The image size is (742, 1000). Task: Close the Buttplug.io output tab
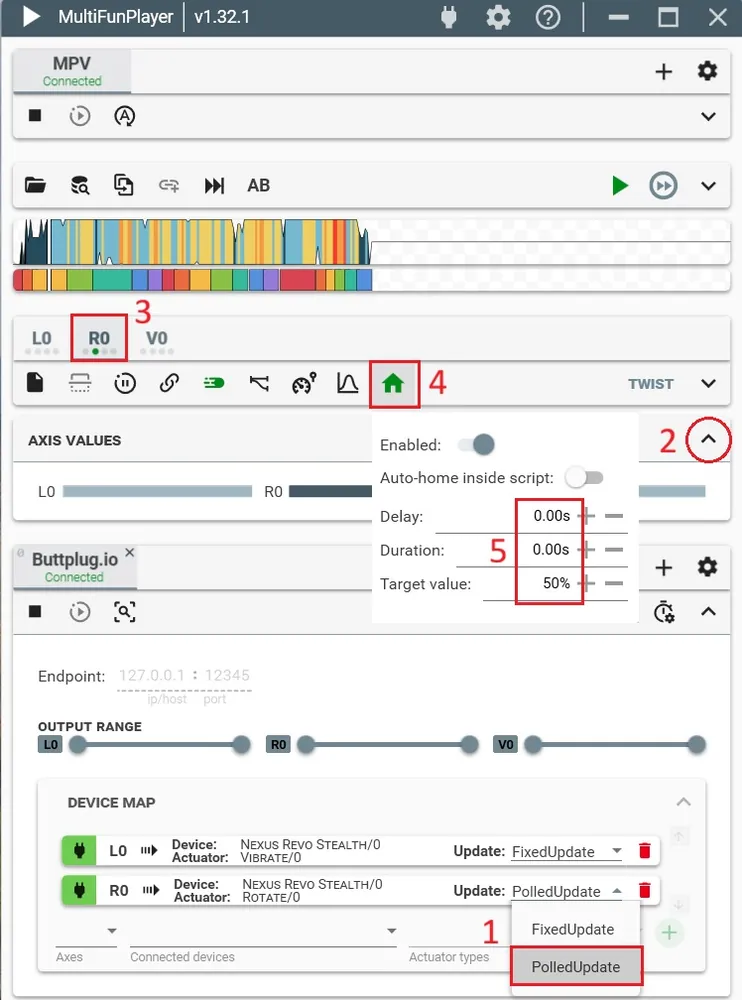[x=130, y=552]
